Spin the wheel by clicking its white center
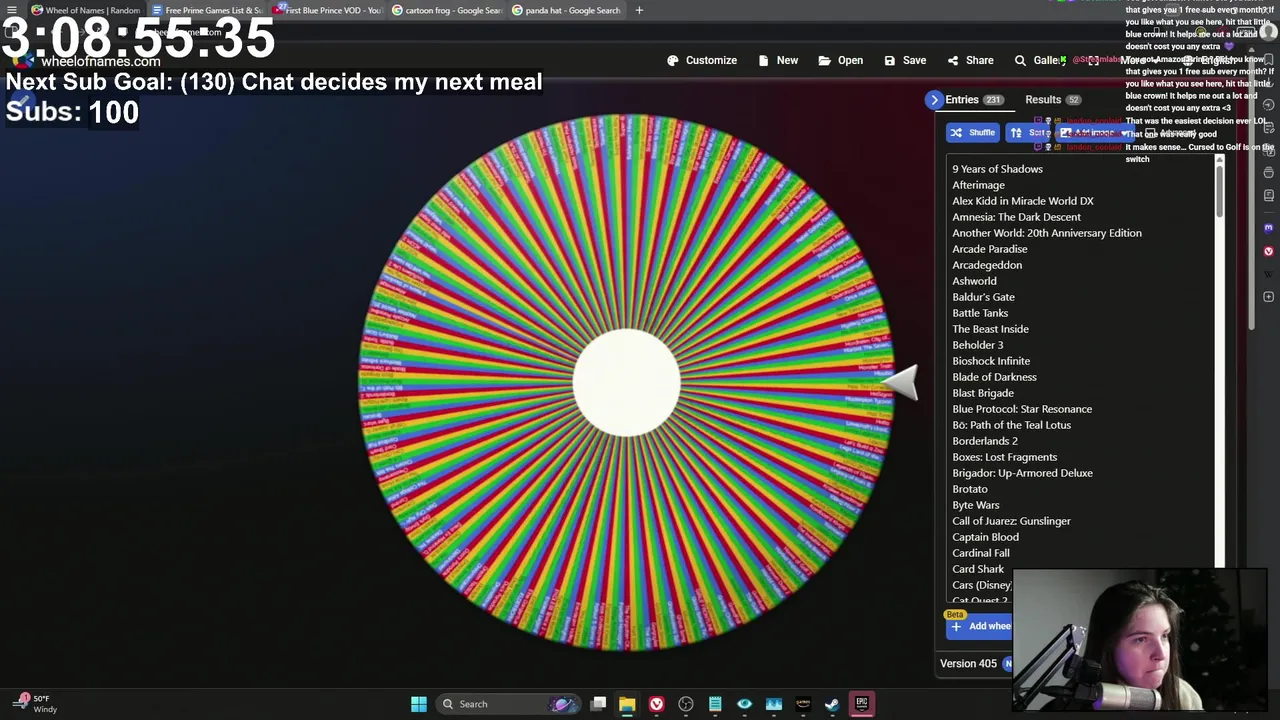Screen dimensions: 1280x720 [x=627, y=383]
